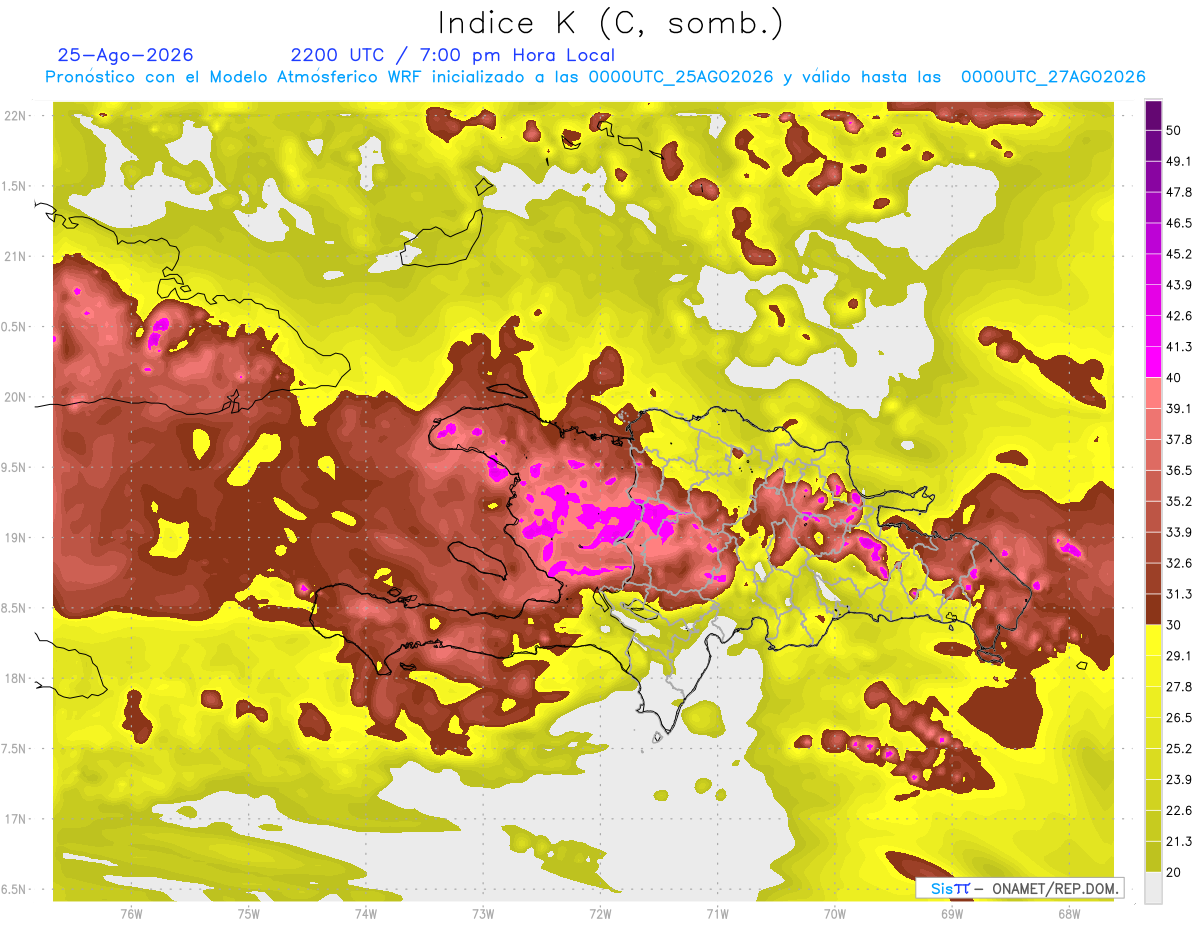This screenshot has width=1200, height=927.
Task: Pick the dark purple colorbar segment above 50
Action: point(1153,115)
